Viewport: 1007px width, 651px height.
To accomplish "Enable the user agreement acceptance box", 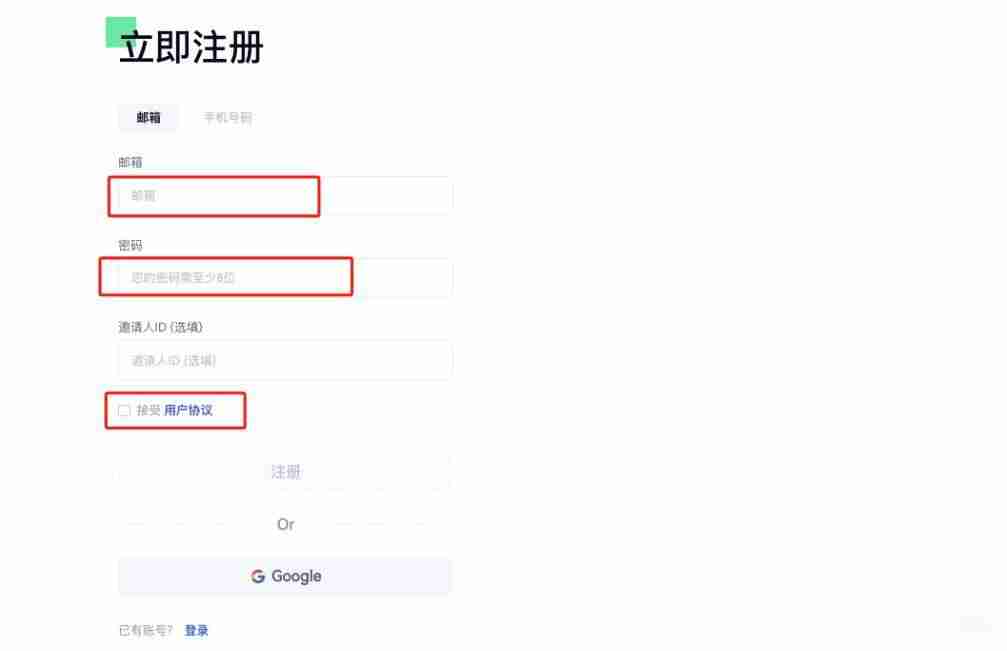I will click(123, 410).
